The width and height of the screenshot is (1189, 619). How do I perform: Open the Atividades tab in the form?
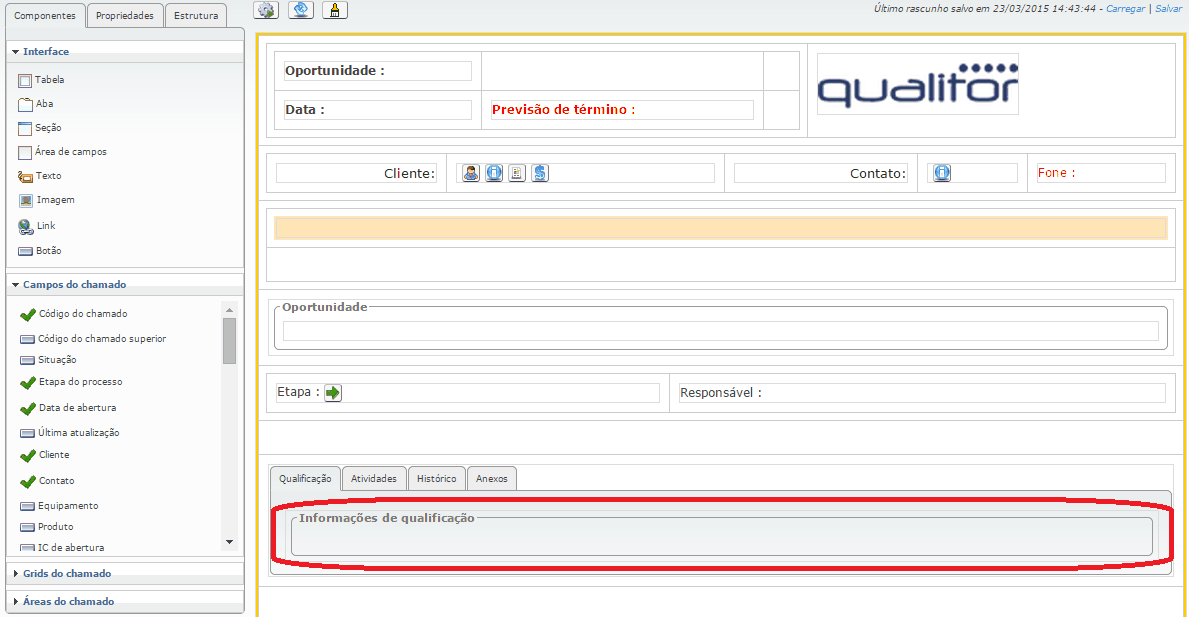point(374,479)
